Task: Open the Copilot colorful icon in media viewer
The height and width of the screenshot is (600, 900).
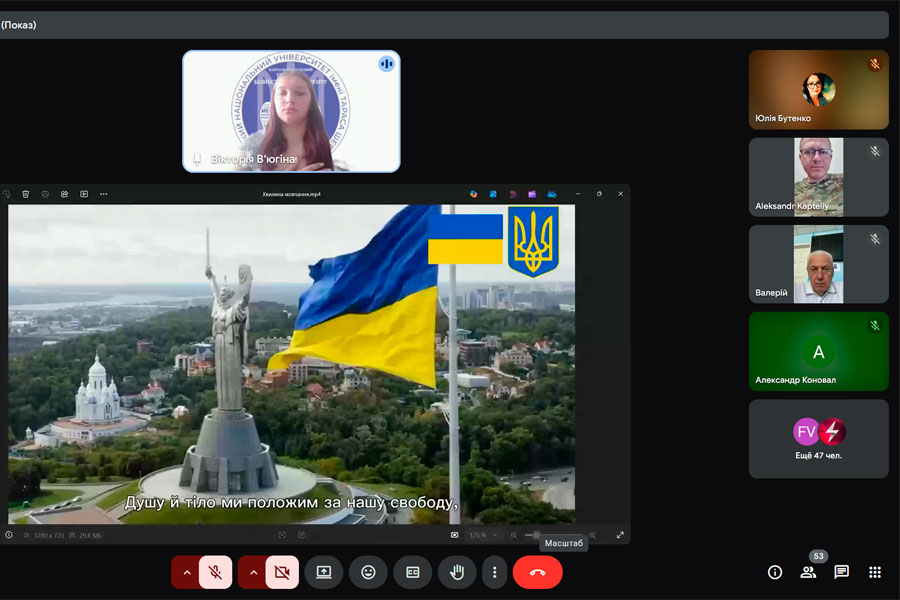Action: click(474, 194)
